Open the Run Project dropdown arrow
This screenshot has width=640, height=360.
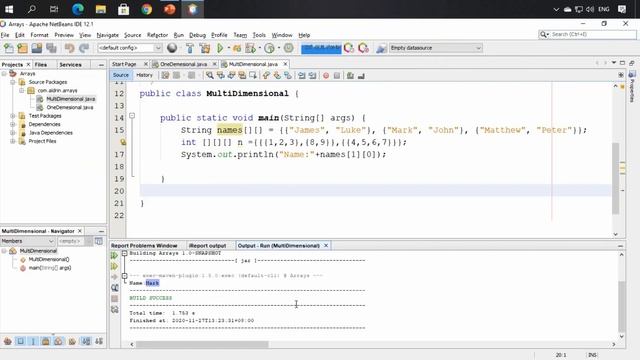tap(228, 48)
